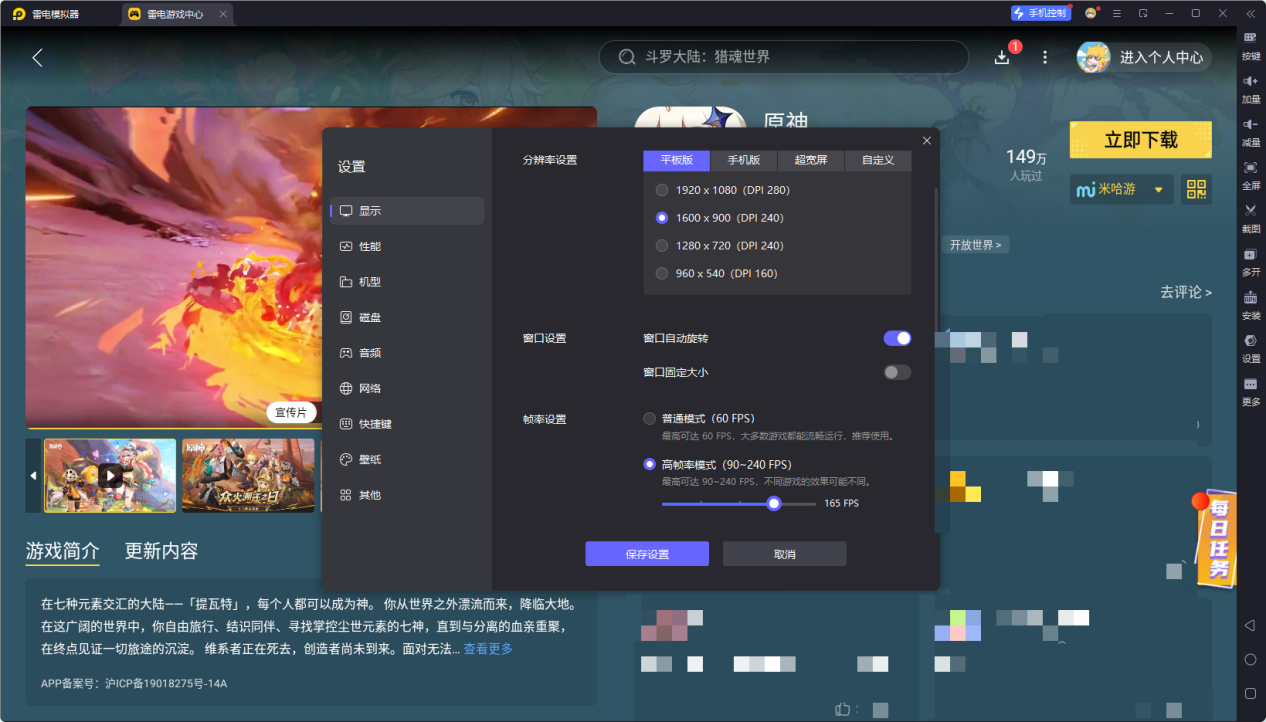Open 磁盘 settings category
1266x722 pixels.
click(x=407, y=317)
